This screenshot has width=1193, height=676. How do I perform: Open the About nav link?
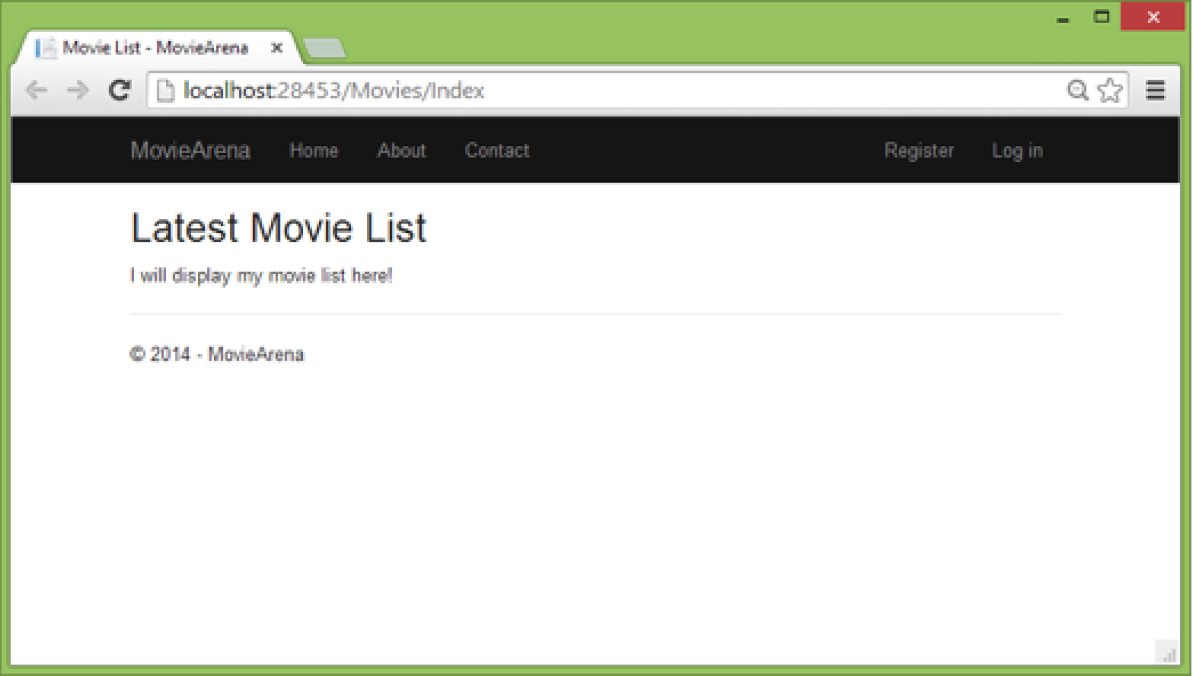(402, 150)
